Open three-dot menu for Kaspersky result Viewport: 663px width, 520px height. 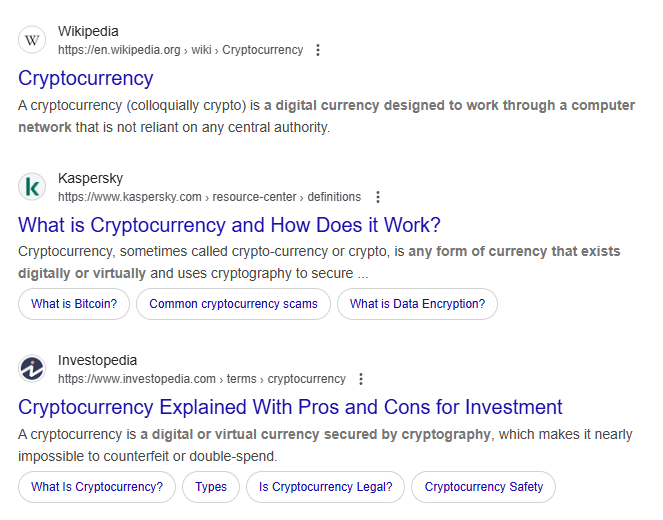point(377,197)
